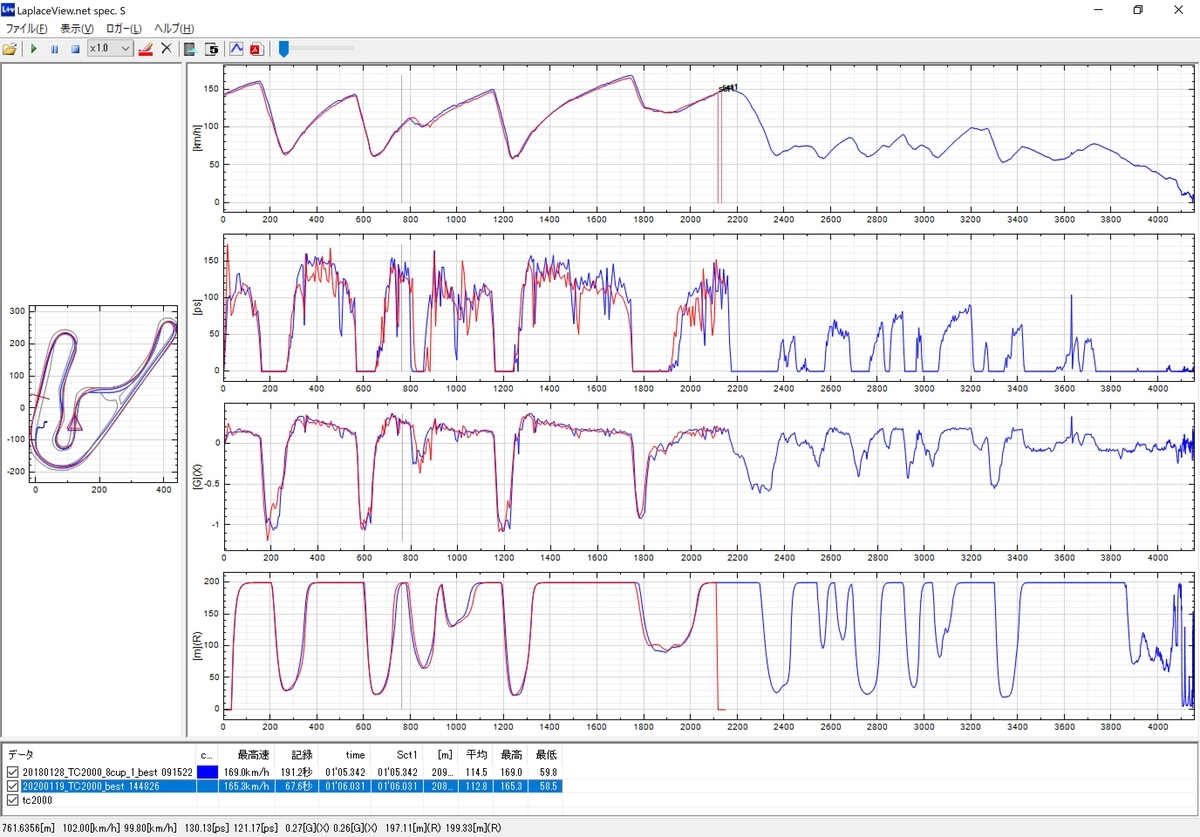Click the toolbar icon showing number 5
The image size is (1200, 837).
(212, 48)
